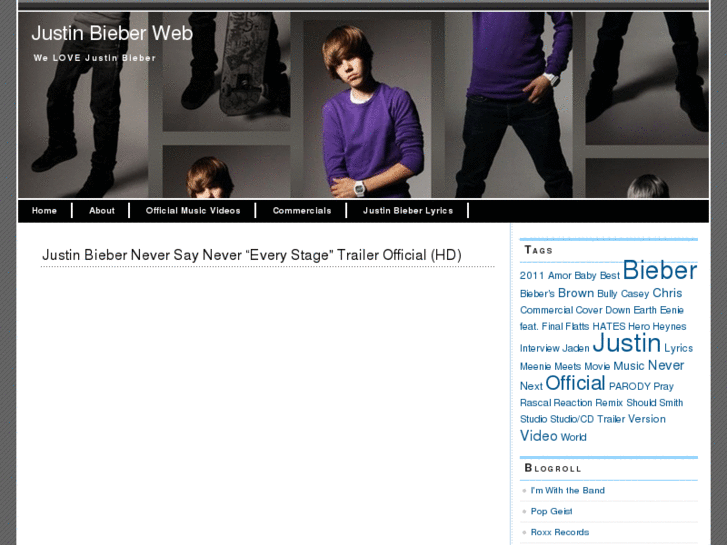Select the Commercial tag
Image resolution: width=727 pixels, height=545 pixels.
(x=546, y=310)
